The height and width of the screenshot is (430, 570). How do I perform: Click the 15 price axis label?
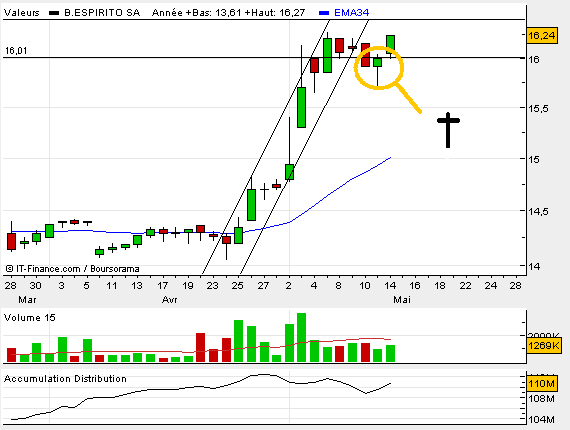pos(534,159)
